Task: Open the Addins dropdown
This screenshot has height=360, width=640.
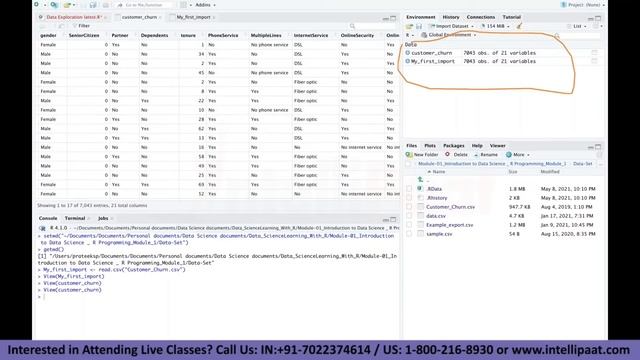Action: (205, 5)
